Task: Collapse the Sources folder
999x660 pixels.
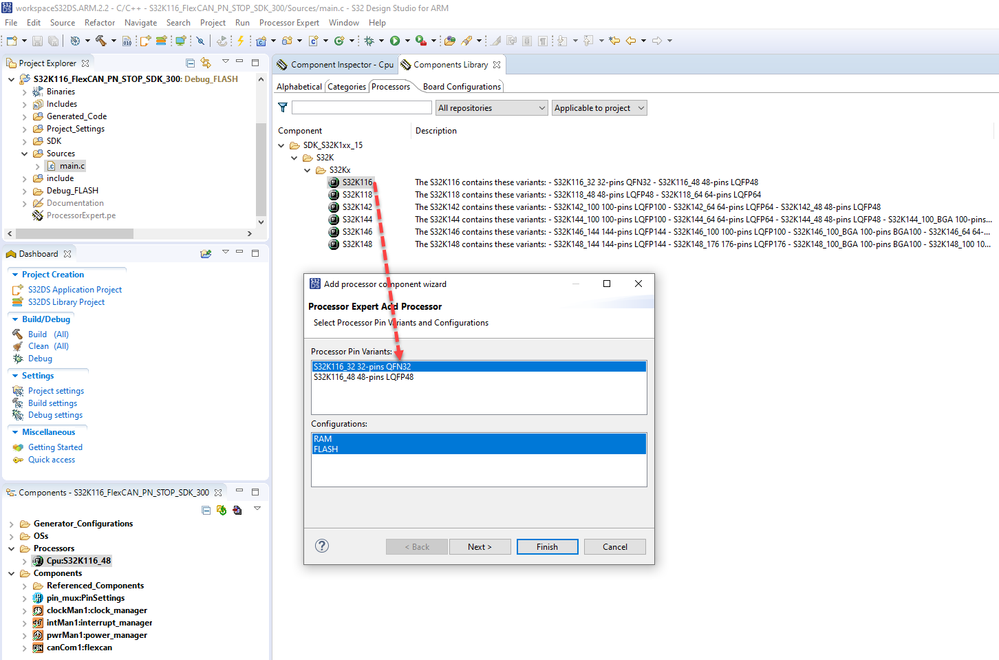Action: coord(24,154)
